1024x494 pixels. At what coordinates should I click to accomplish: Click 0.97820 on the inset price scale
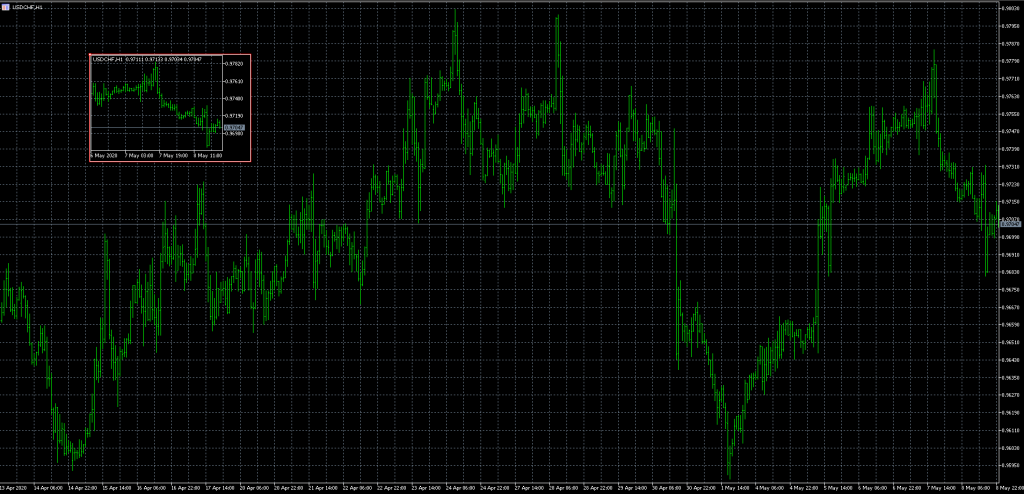(235, 64)
